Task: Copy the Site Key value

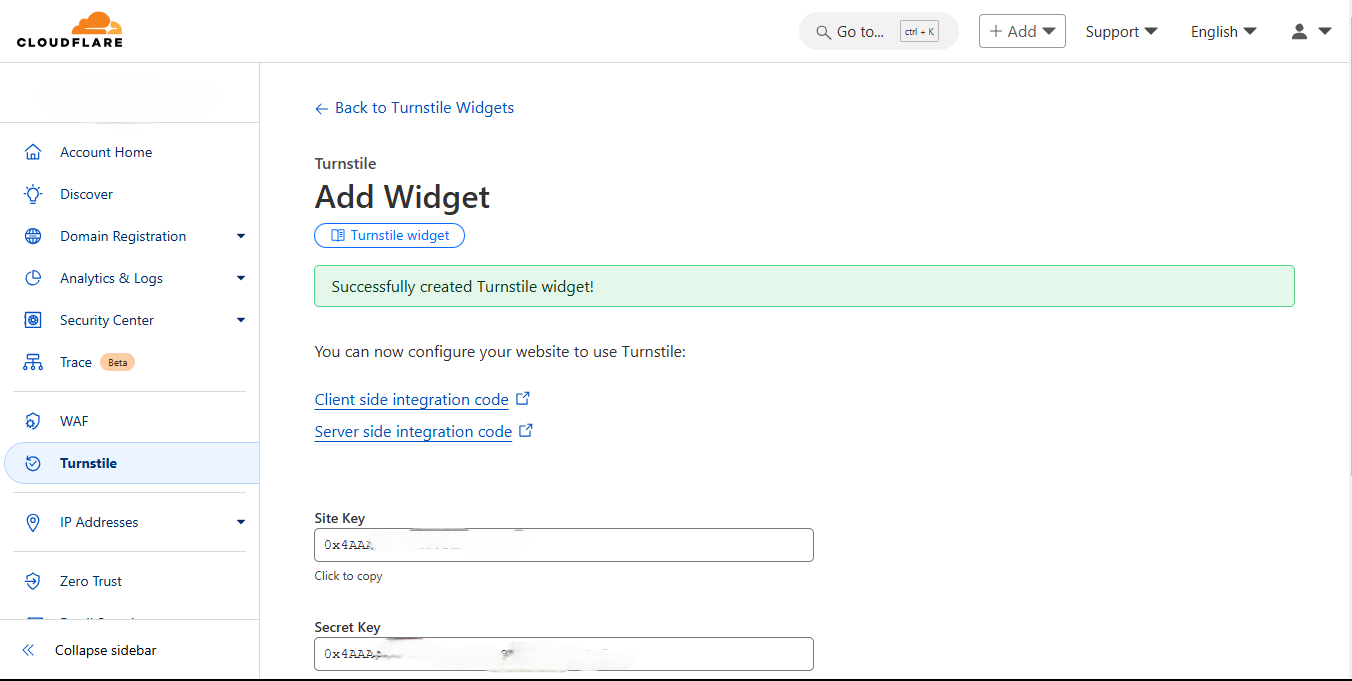Action: click(563, 545)
